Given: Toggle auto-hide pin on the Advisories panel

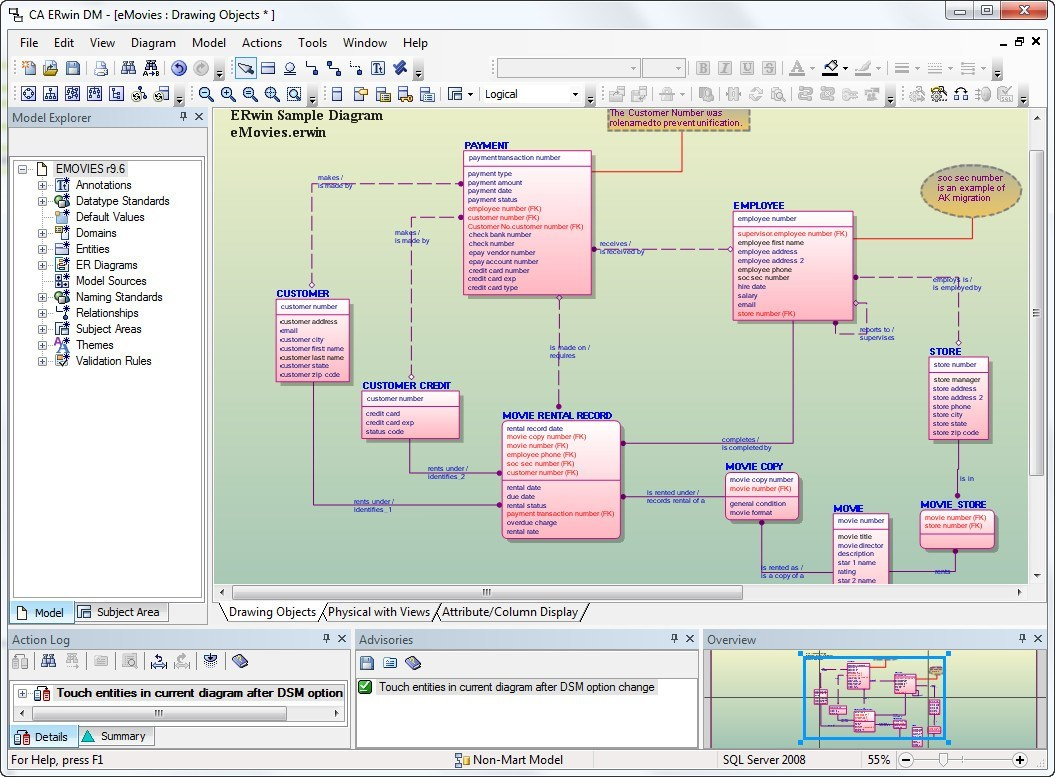Looking at the screenshot, I should (x=675, y=639).
